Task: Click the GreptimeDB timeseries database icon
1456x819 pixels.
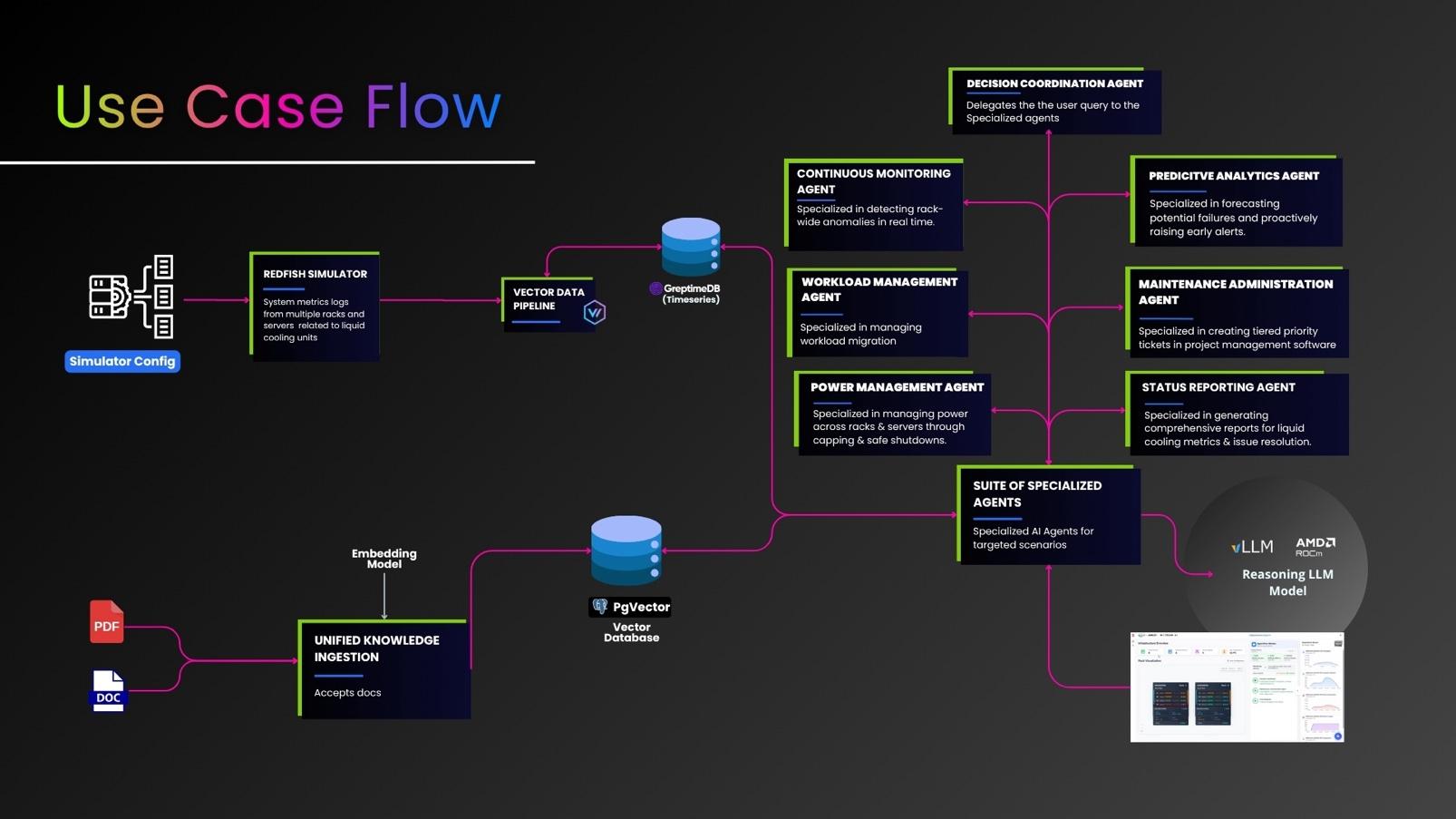Action: click(x=691, y=247)
